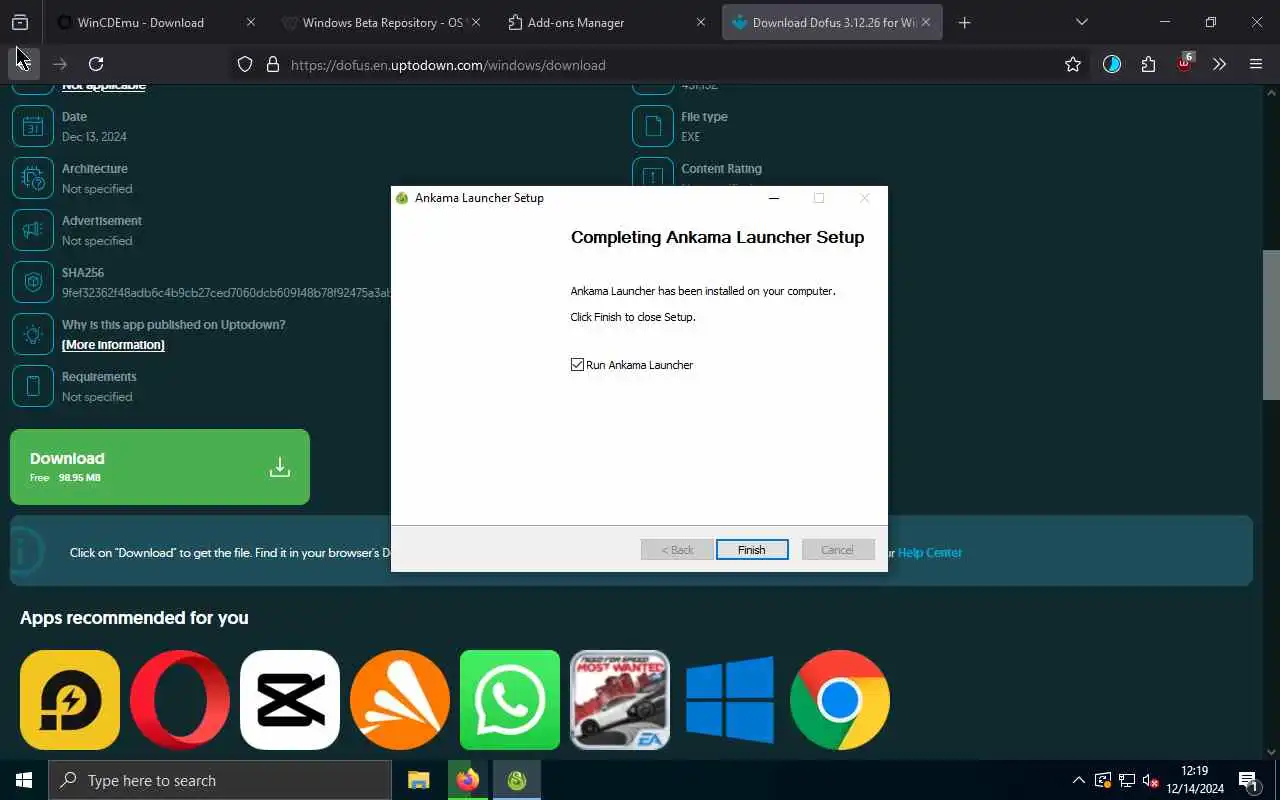Open the Dark Reader extension icon

pyautogui.click(x=1112, y=64)
